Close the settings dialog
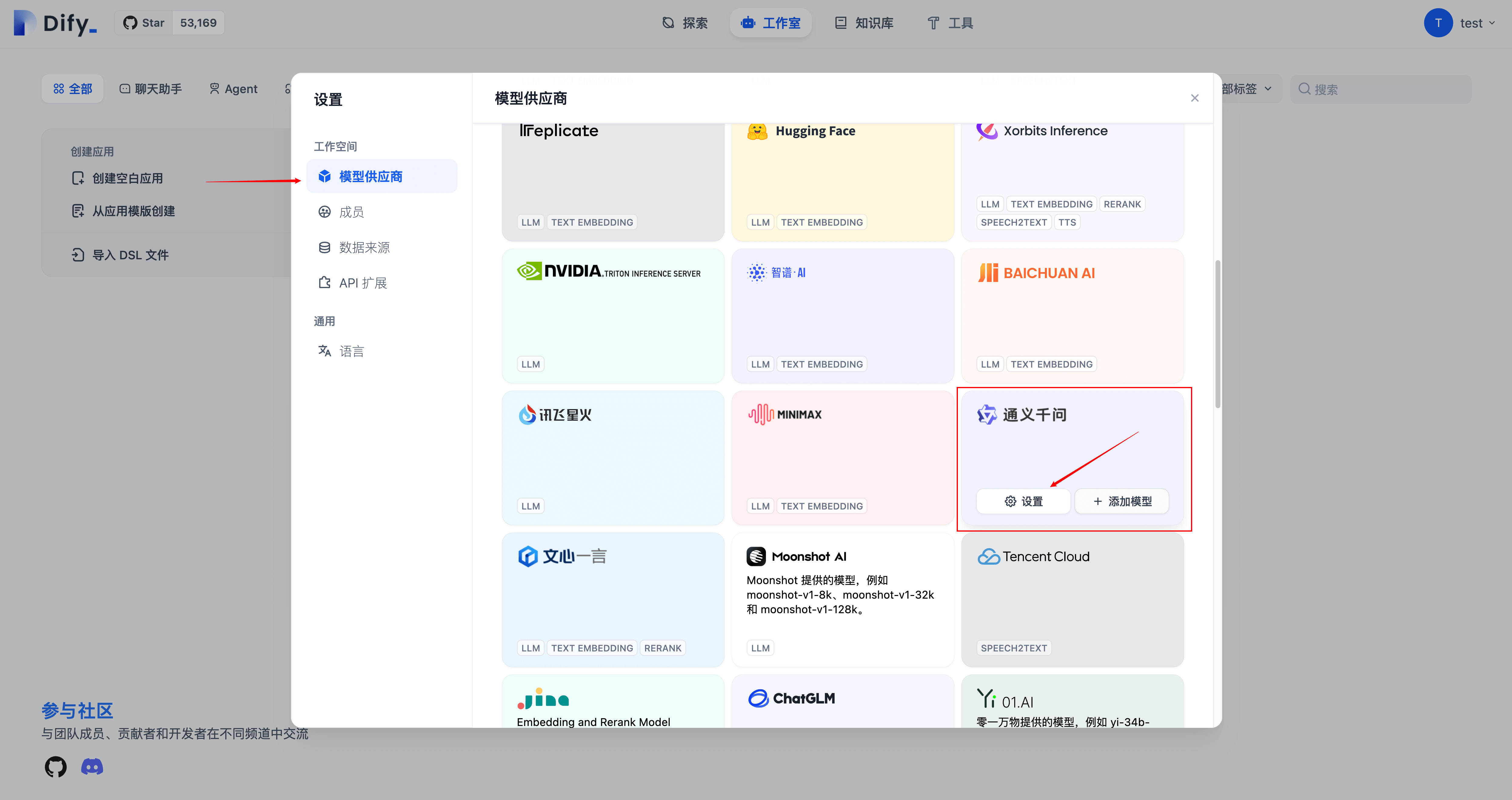This screenshot has height=800, width=1512. click(1194, 98)
